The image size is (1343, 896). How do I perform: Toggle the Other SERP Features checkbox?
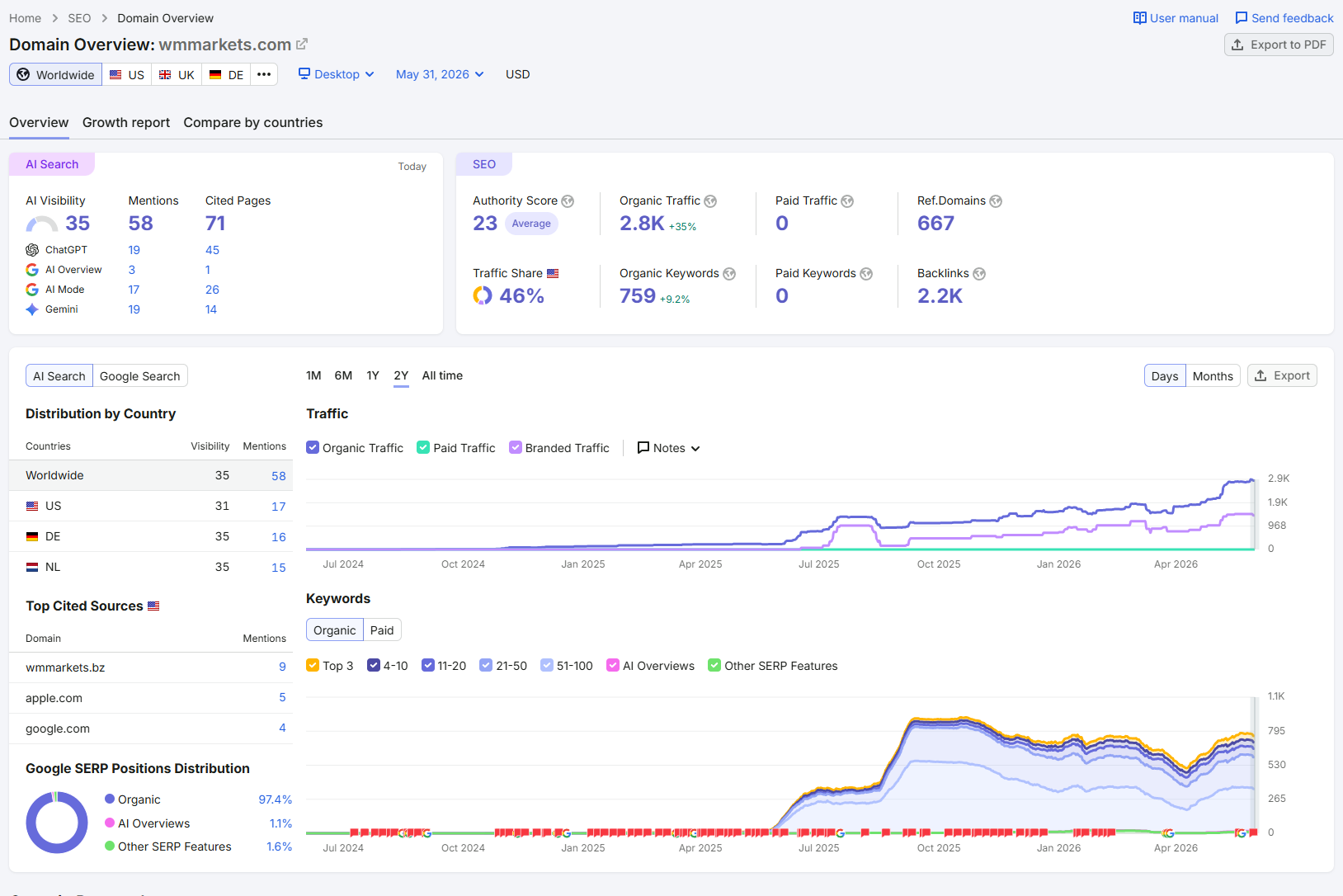pyautogui.click(x=714, y=665)
